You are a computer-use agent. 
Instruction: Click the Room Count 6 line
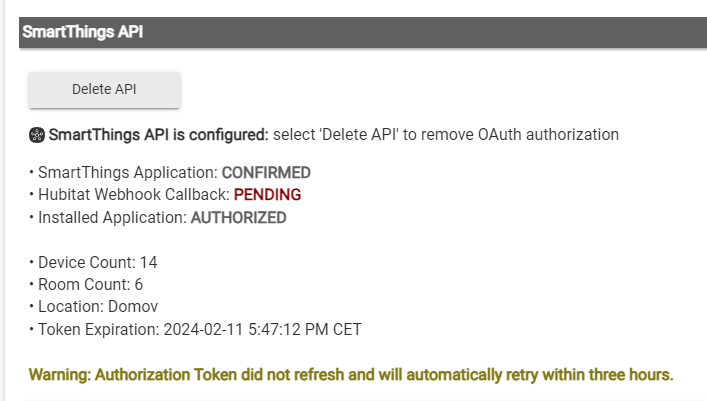point(86,285)
